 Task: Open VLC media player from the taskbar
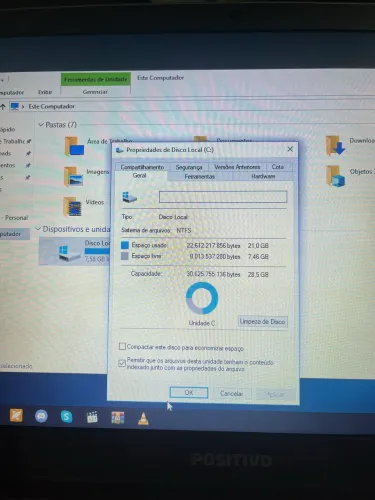coord(143,419)
